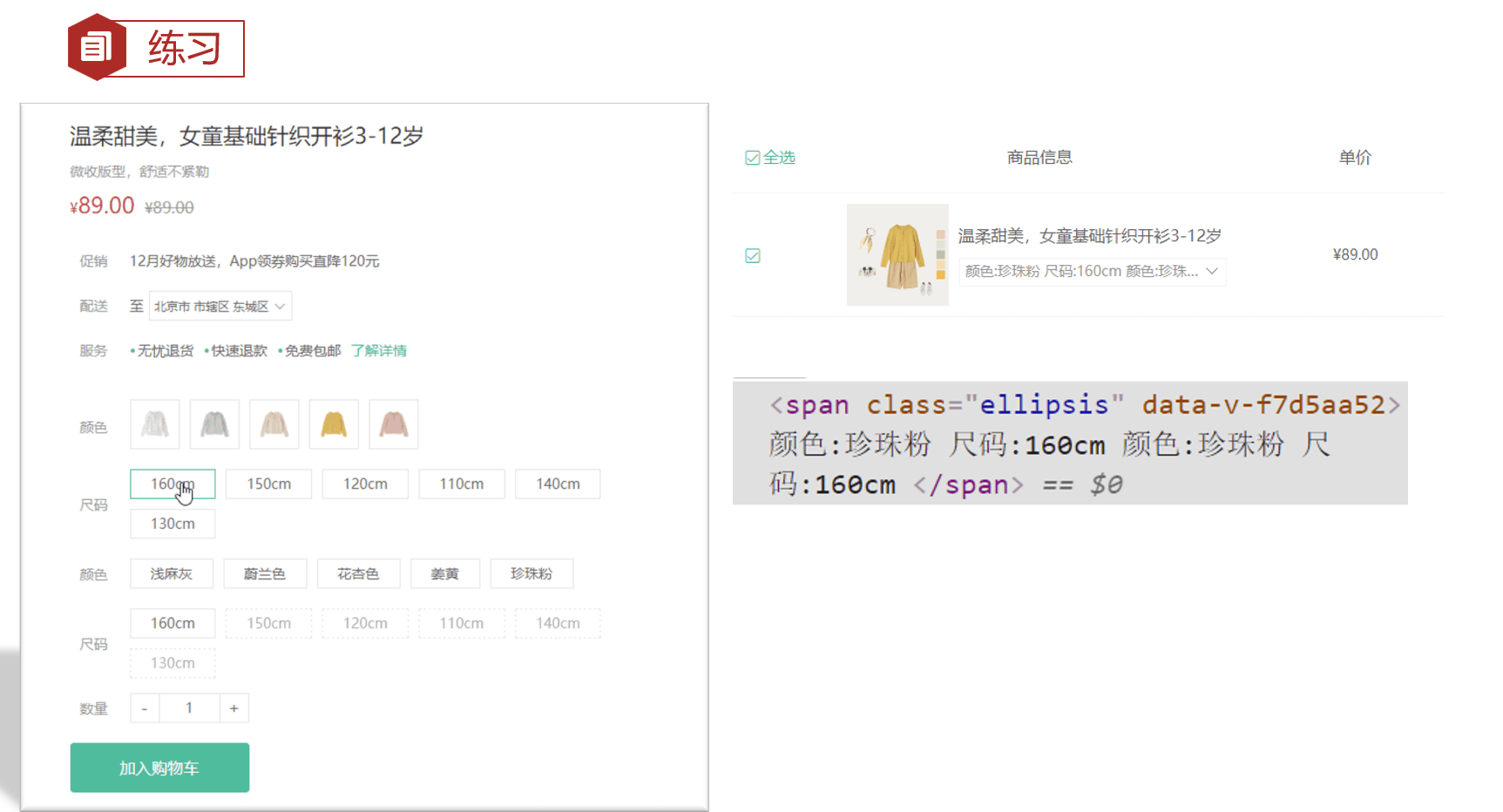Expand the cart item 颜色:珍珠粉 尺码:160cm spec dropdown
The image size is (1503, 812).
click(x=1092, y=271)
